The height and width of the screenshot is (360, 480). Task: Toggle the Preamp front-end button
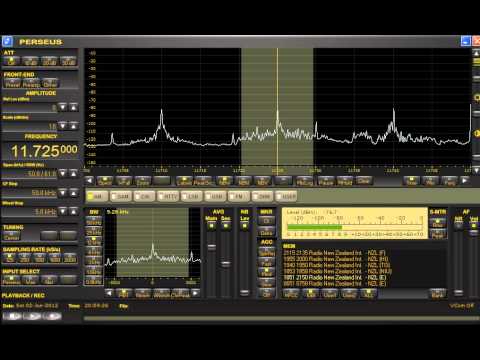(31, 83)
